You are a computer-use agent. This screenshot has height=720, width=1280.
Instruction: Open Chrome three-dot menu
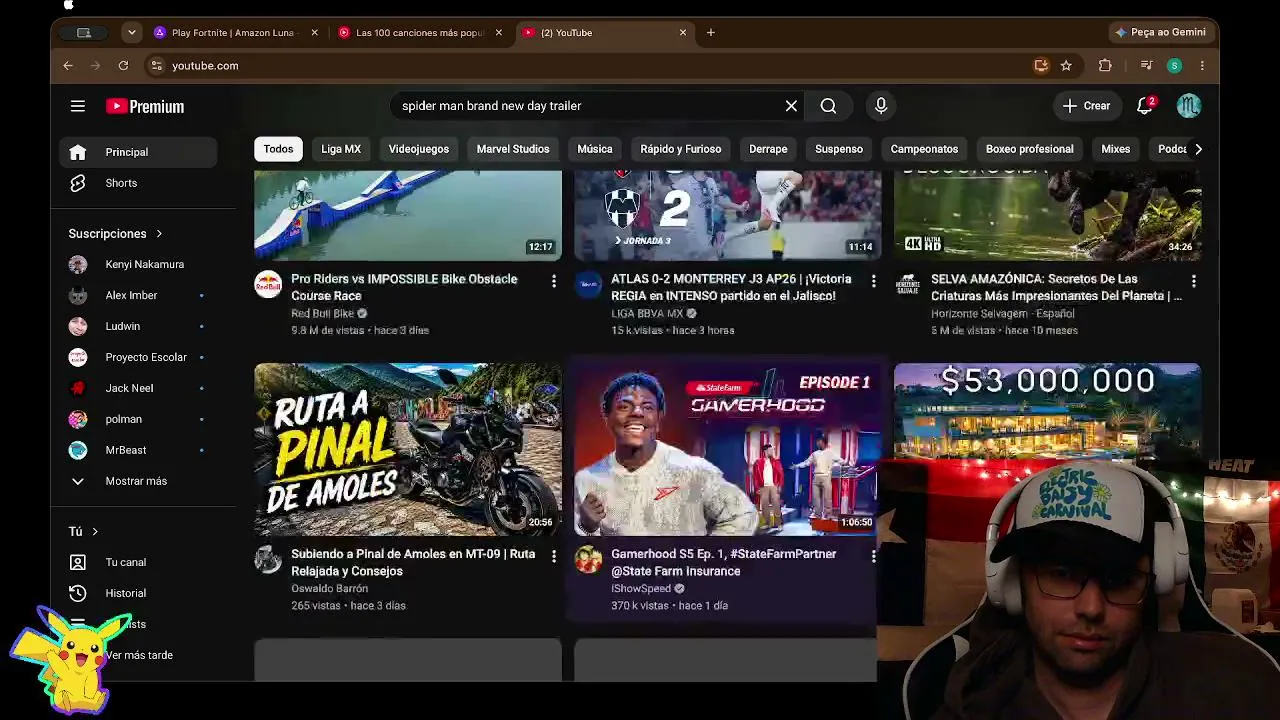pyautogui.click(x=1202, y=66)
